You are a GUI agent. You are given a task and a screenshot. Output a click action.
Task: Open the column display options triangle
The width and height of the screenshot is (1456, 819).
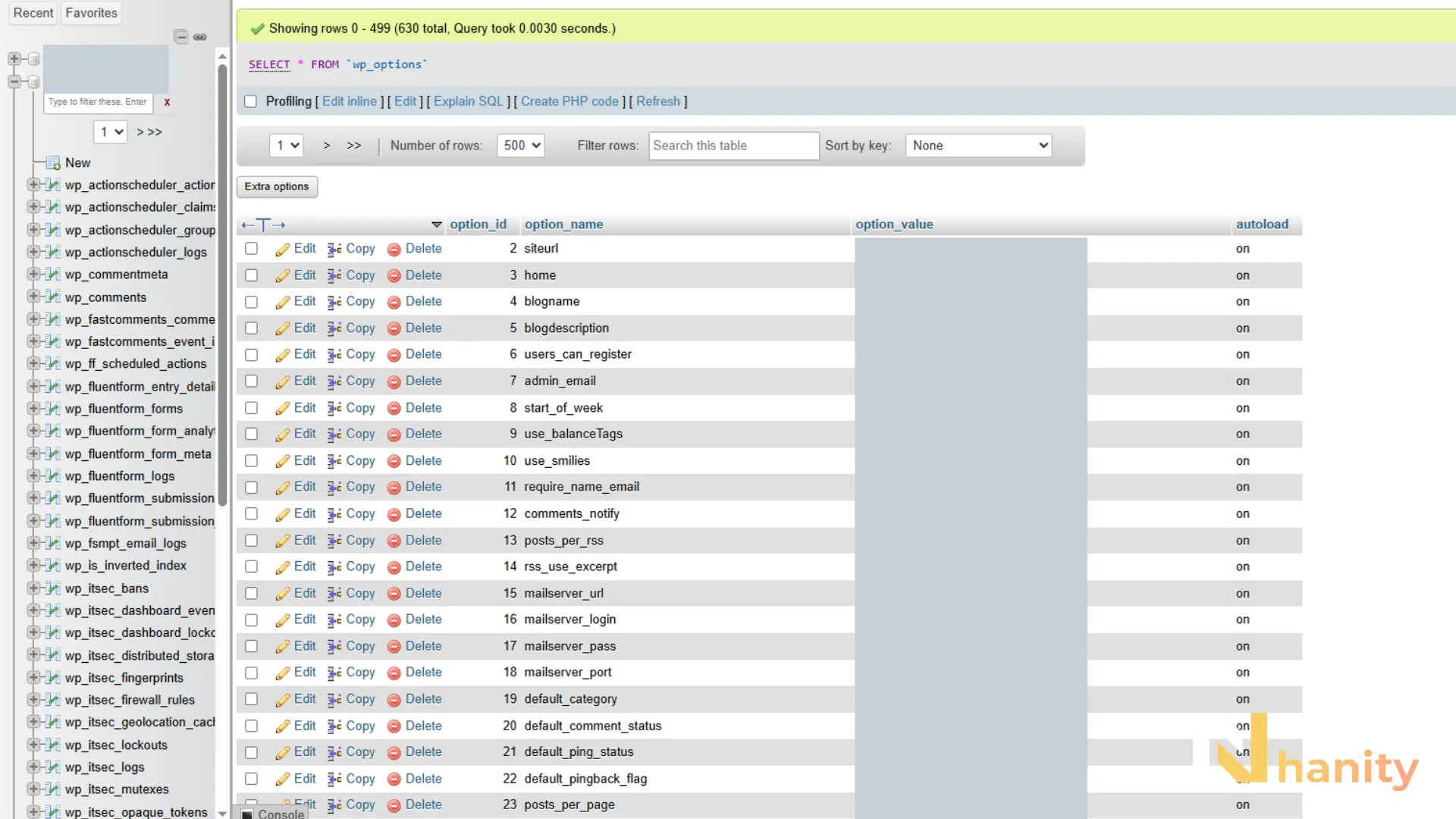click(x=436, y=224)
